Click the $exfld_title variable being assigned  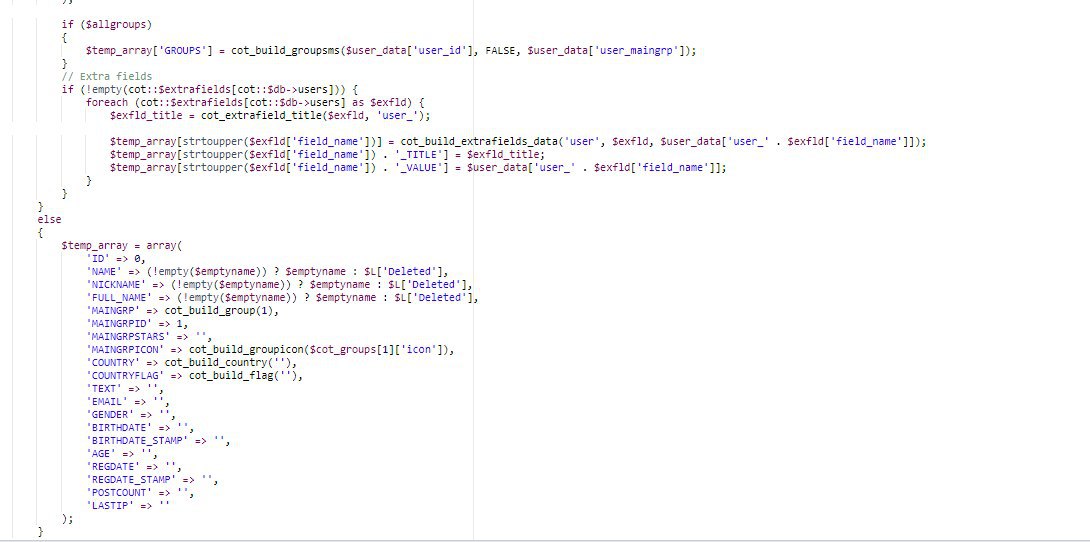[x=146, y=115]
